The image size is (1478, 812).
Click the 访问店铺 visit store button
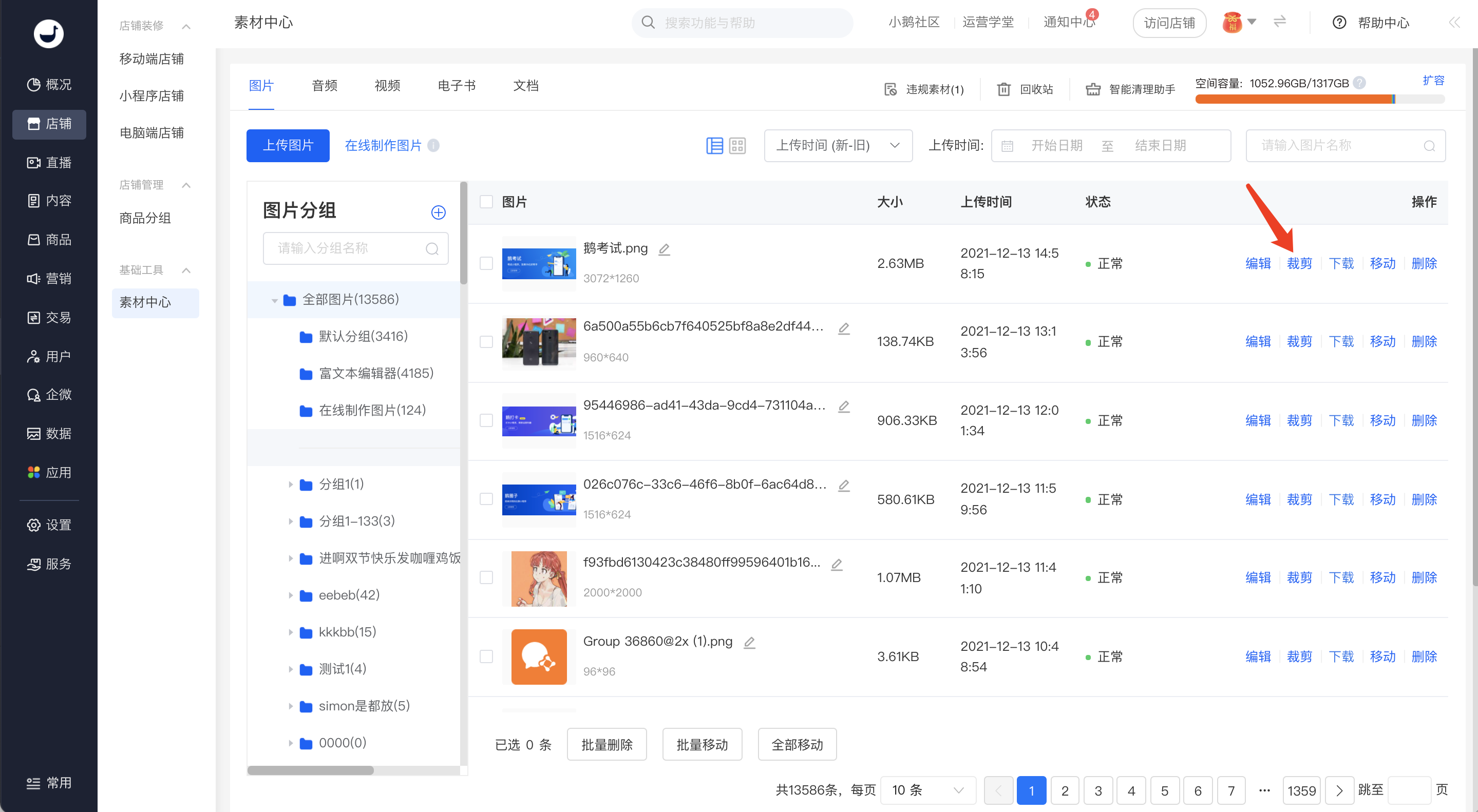click(x=1169, y=23)
